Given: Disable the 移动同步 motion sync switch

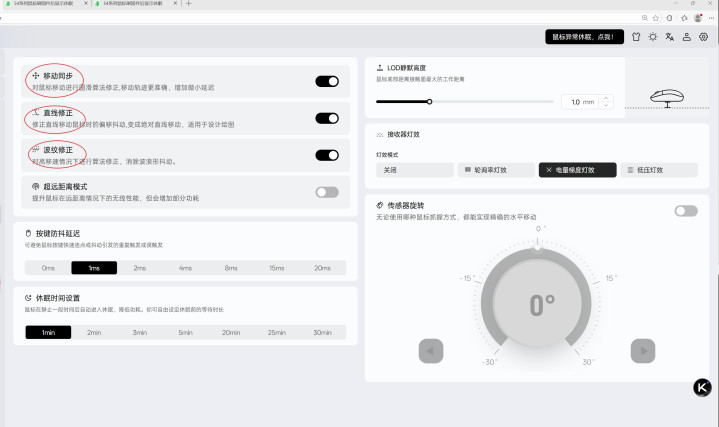Looking at the screenshot, I should pos(327,82).
